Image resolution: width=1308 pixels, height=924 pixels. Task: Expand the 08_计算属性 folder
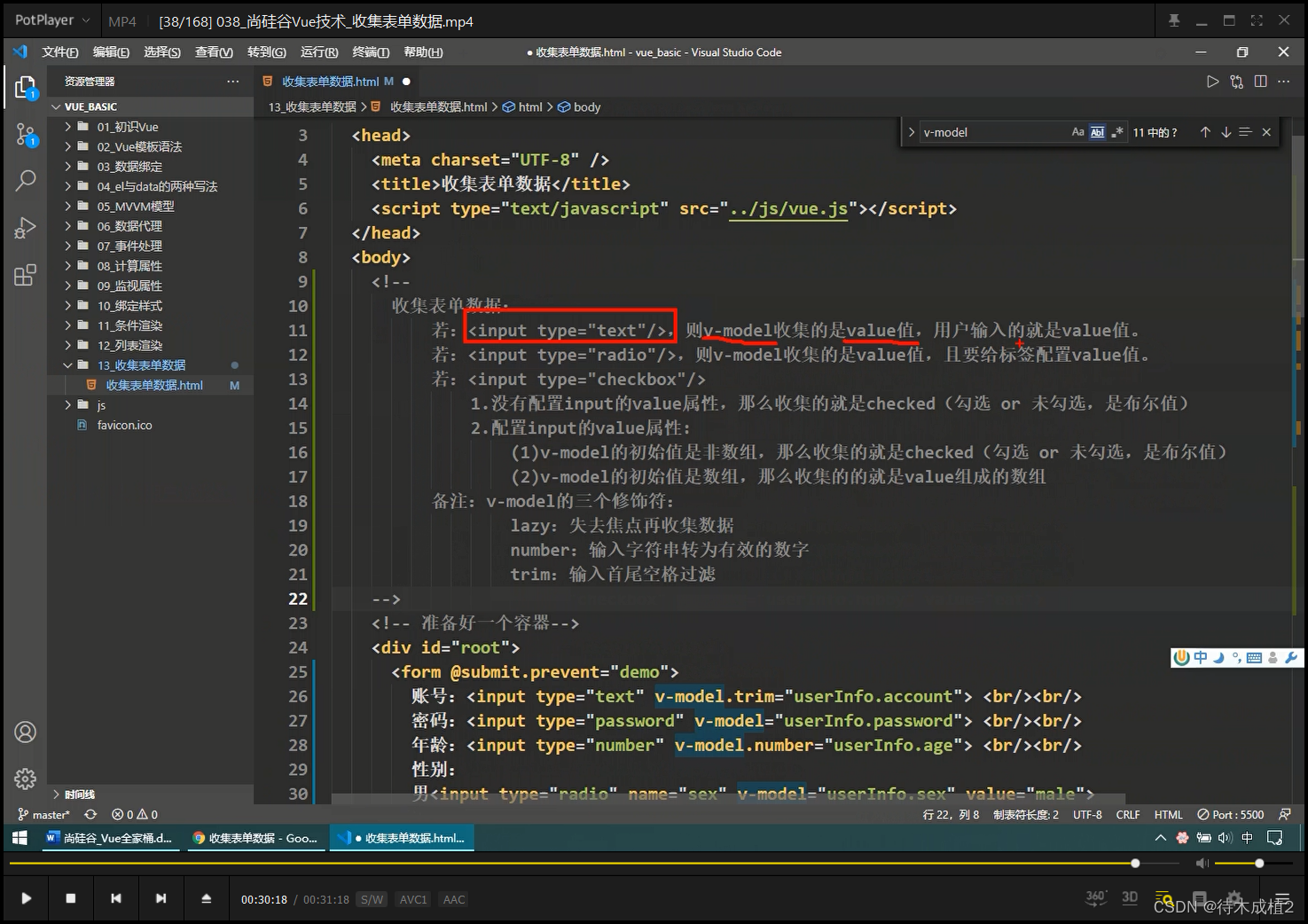point(68,266)
